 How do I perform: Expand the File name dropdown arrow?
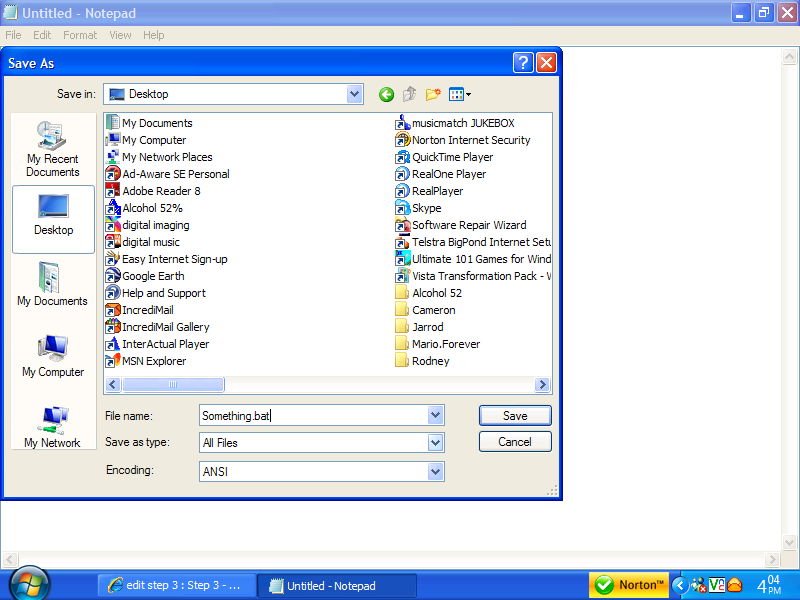(x=435, y=415)
